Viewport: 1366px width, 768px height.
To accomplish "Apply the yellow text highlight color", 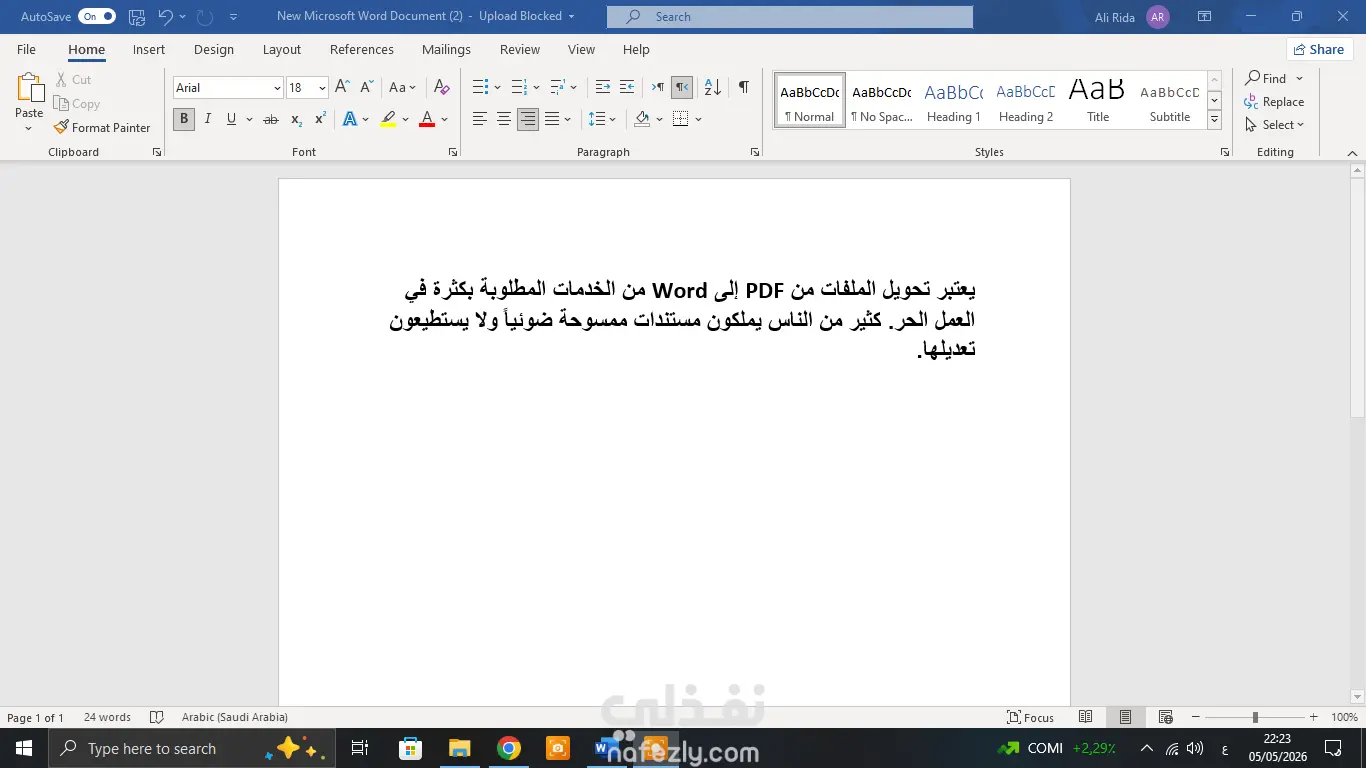I will click(x=388, y=119).
